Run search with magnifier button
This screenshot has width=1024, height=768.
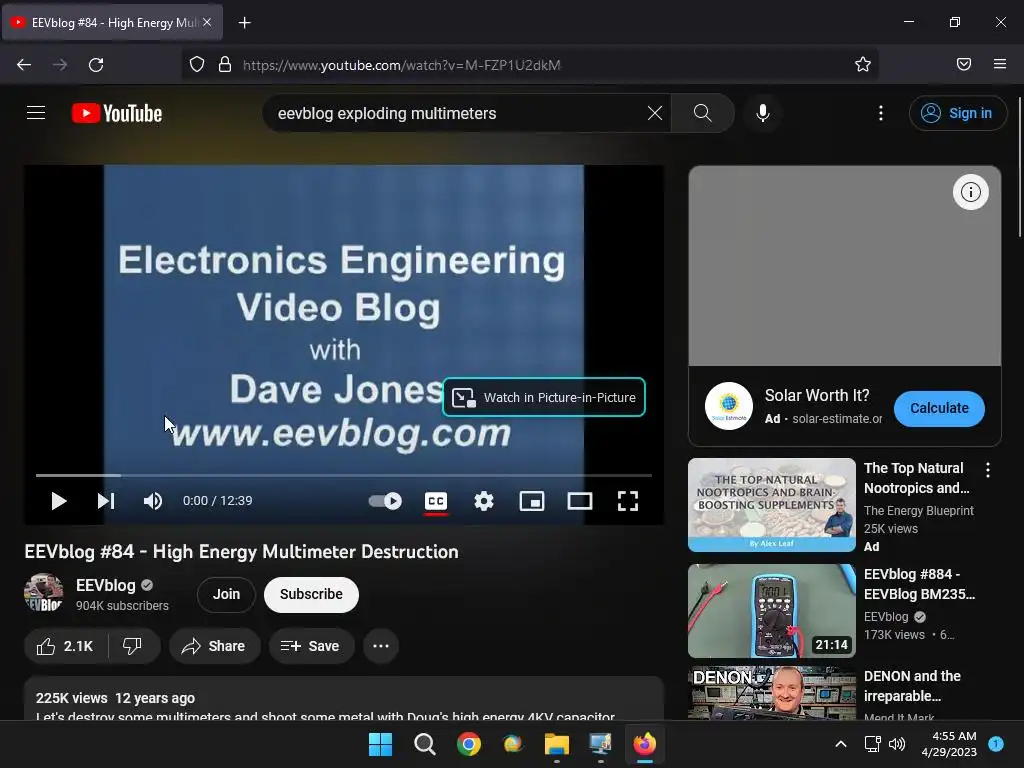point(703,113)
